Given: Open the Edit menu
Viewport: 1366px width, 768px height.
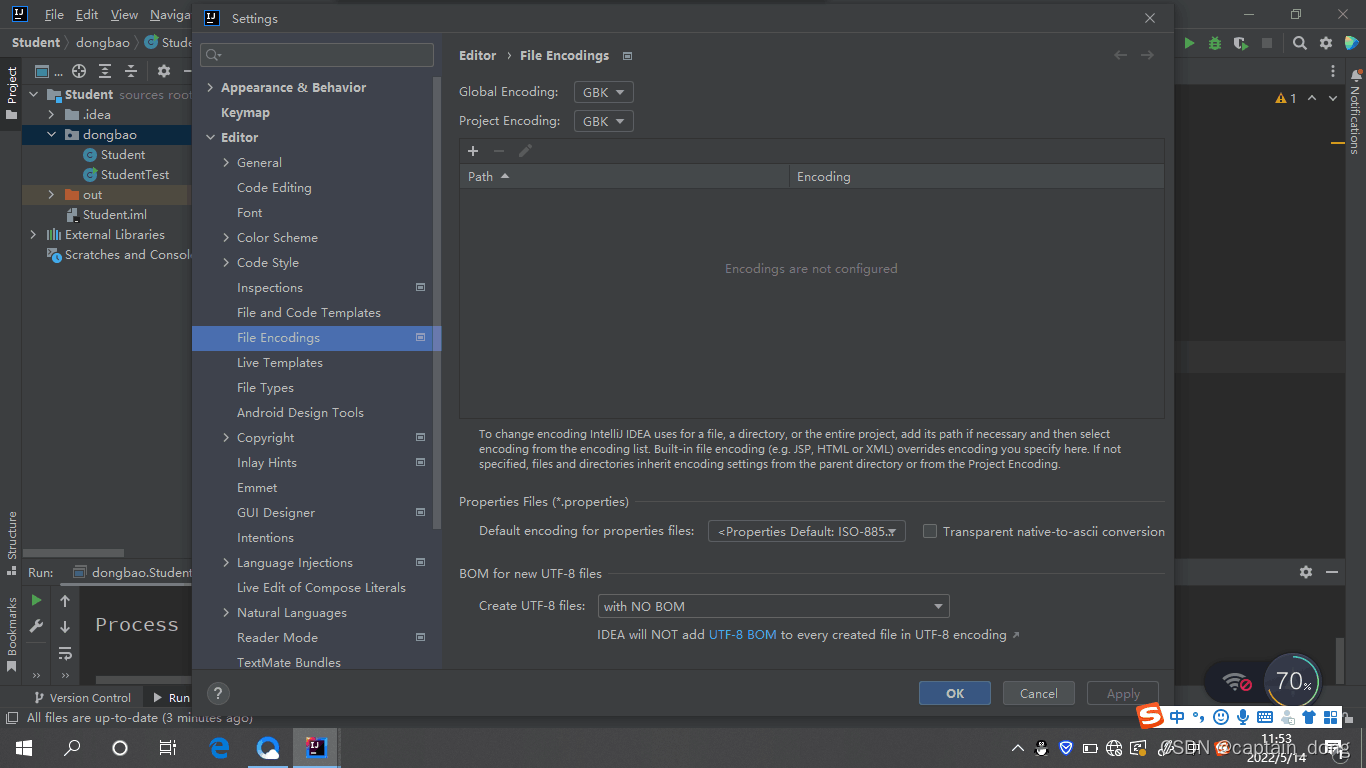Looking at the screenshot, I should (87, 15).
